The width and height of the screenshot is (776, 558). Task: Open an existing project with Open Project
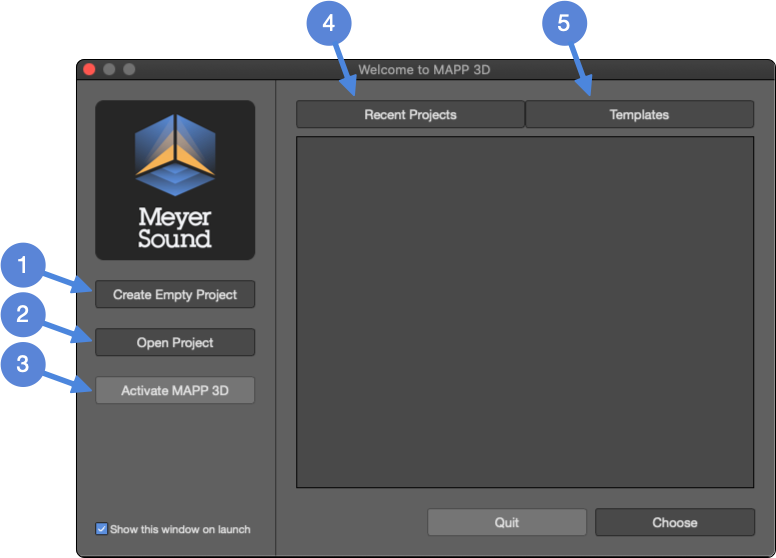click(175, 342)
